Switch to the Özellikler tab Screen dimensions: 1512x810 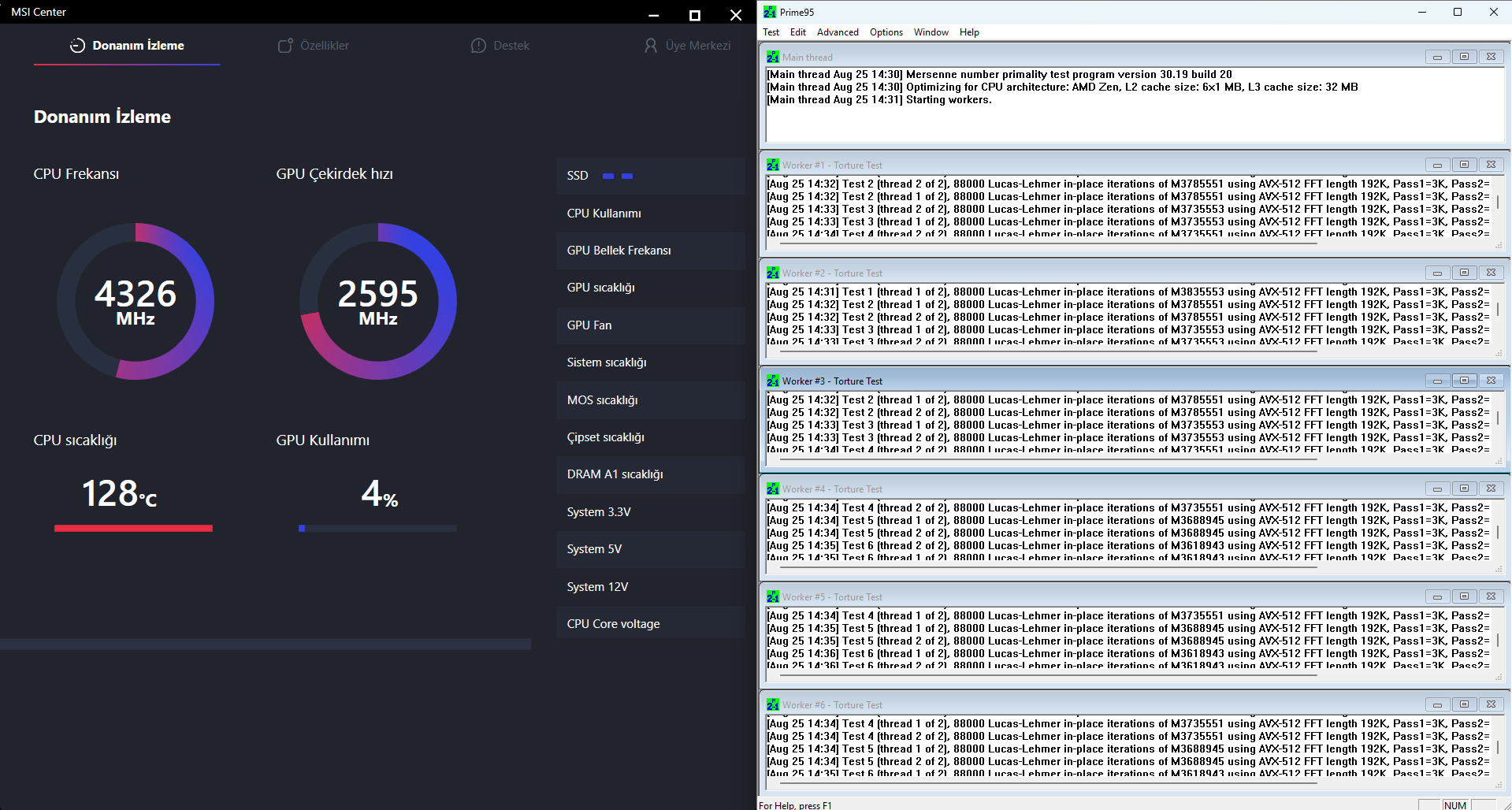tap(313, 46)
